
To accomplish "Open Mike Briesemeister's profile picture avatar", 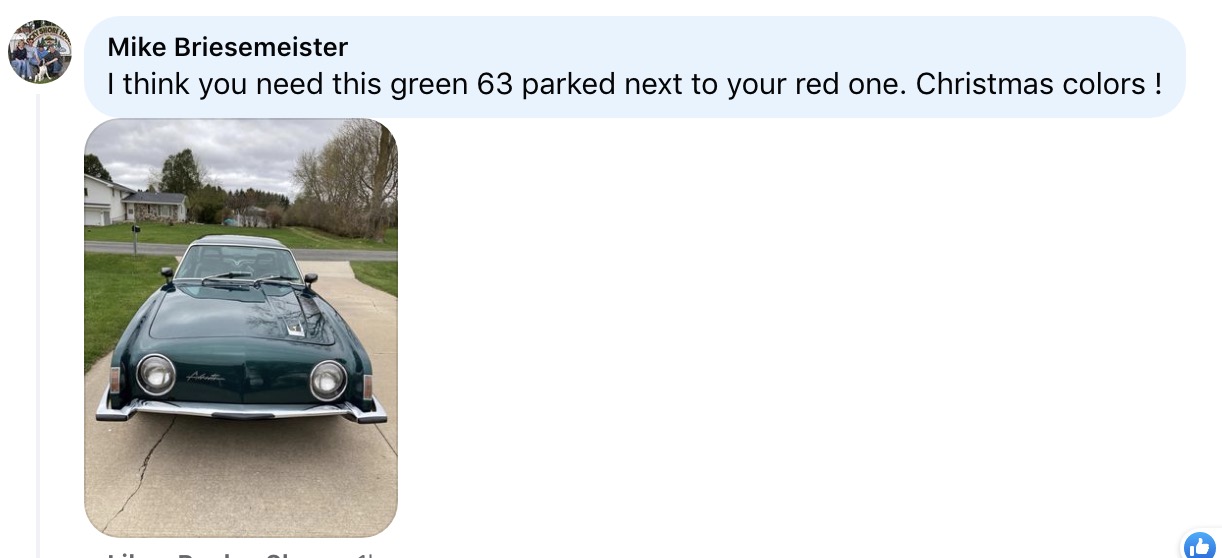I will tap(40, 52).
